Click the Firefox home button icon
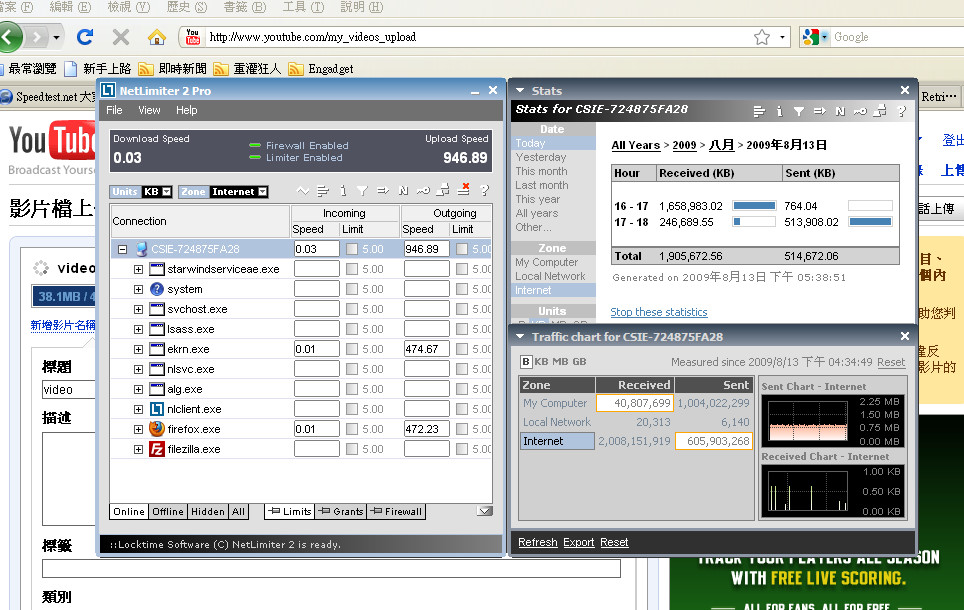The width and height of the screenshot is (964, 610). coord(156,37)
